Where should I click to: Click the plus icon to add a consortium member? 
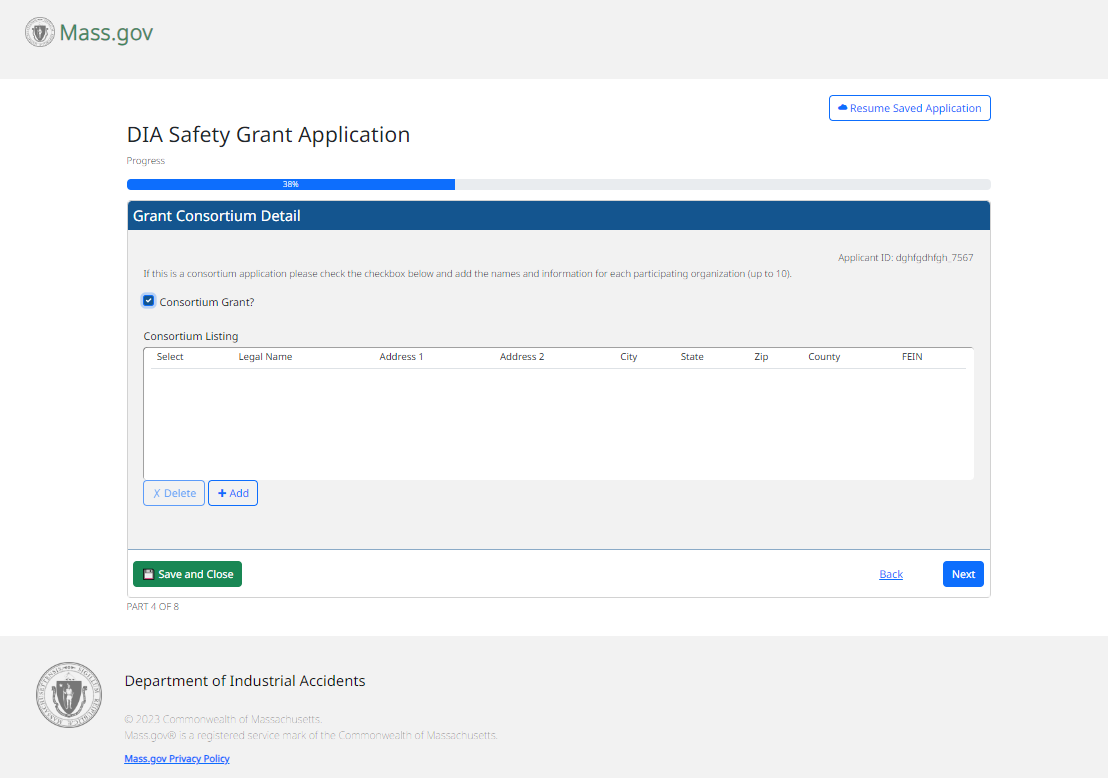coord(222,493)
